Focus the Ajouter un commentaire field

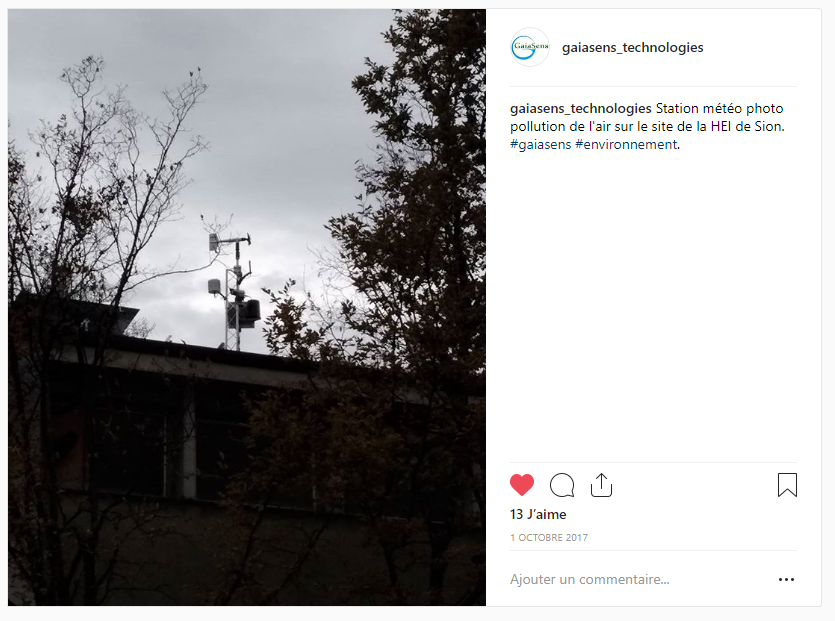(x=639, y=579)
